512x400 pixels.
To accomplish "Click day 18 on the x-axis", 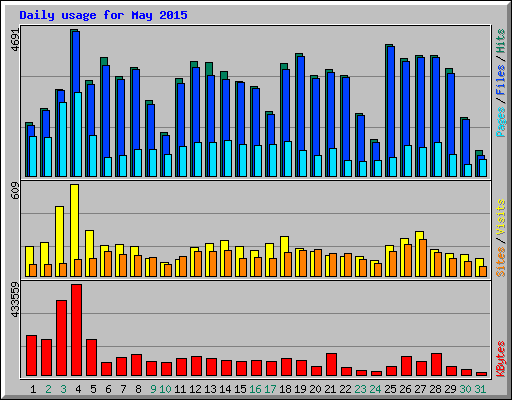I will (x=285, y=389).
